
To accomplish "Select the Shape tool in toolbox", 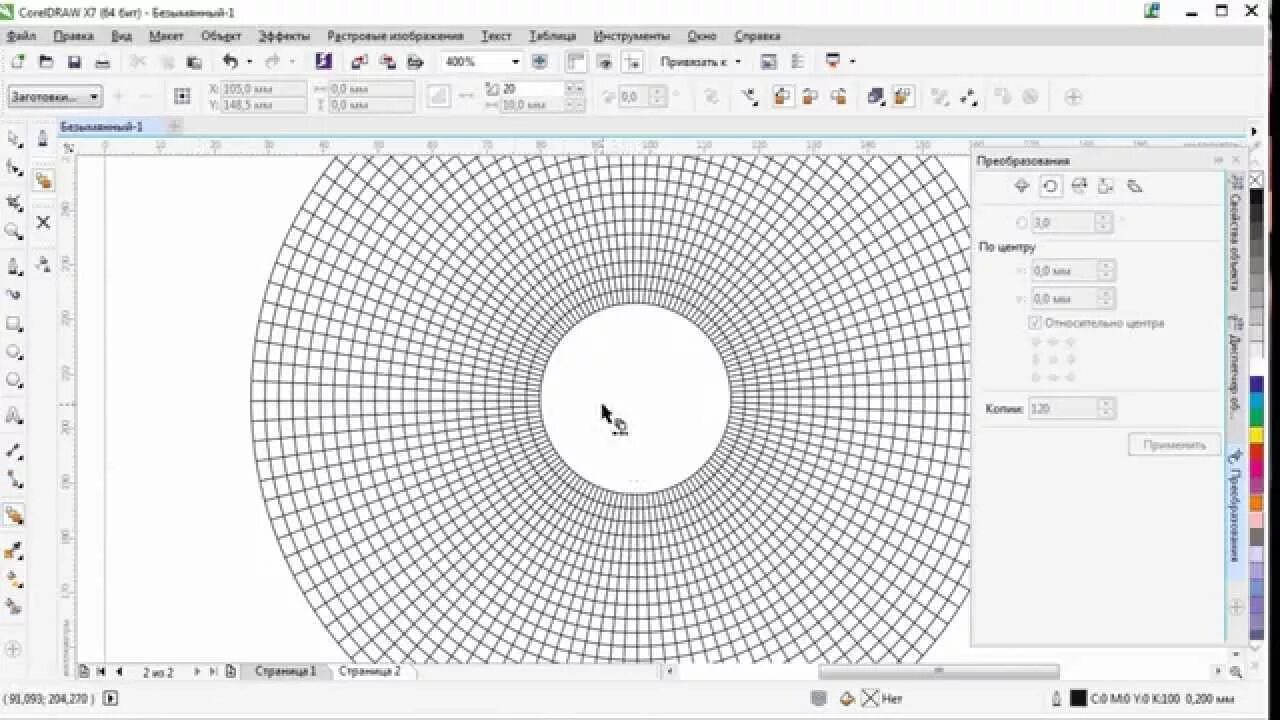I will [14, 168].
